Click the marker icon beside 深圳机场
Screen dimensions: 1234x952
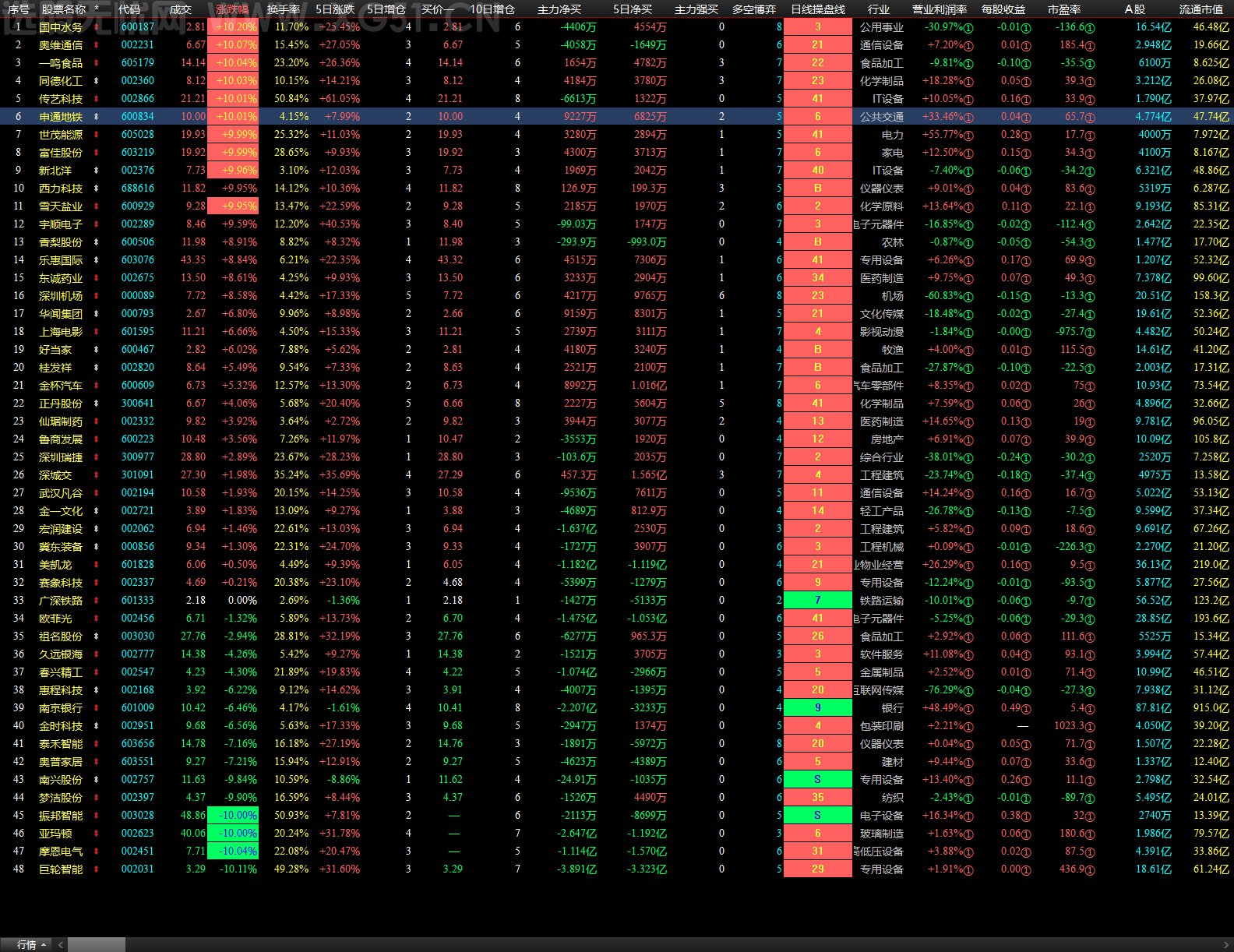(x=97, y=296)
